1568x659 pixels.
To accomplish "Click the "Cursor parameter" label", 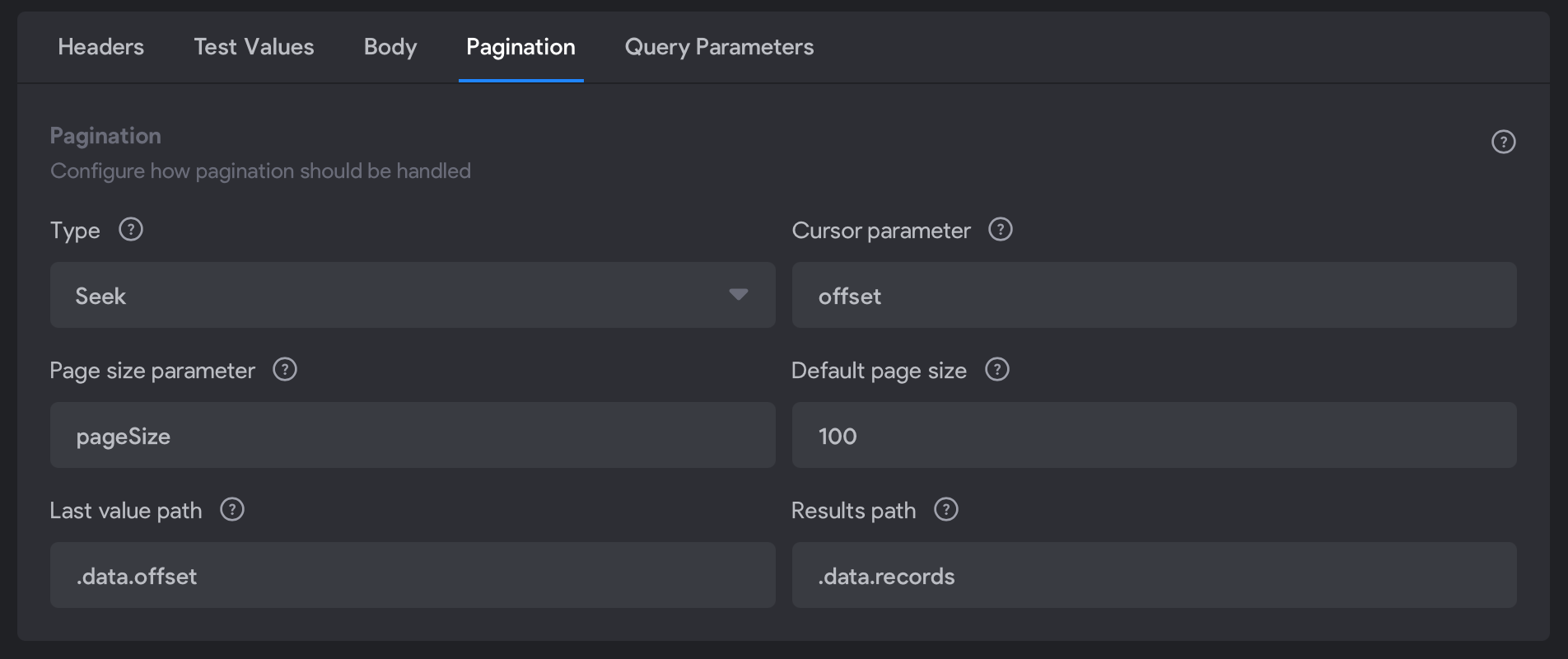I will [x=881, y=231].
